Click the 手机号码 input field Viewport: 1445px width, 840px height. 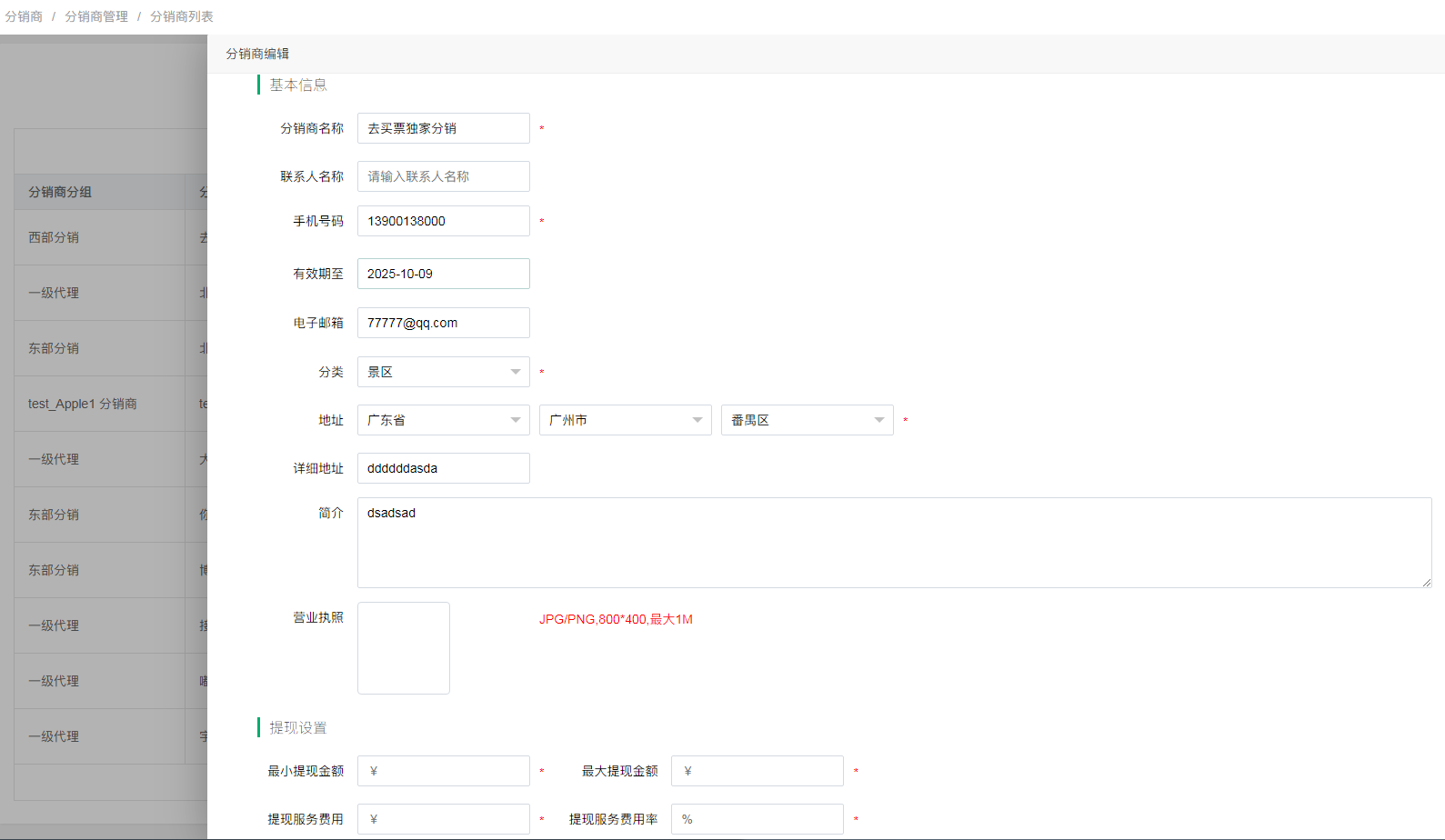(443, 221)
